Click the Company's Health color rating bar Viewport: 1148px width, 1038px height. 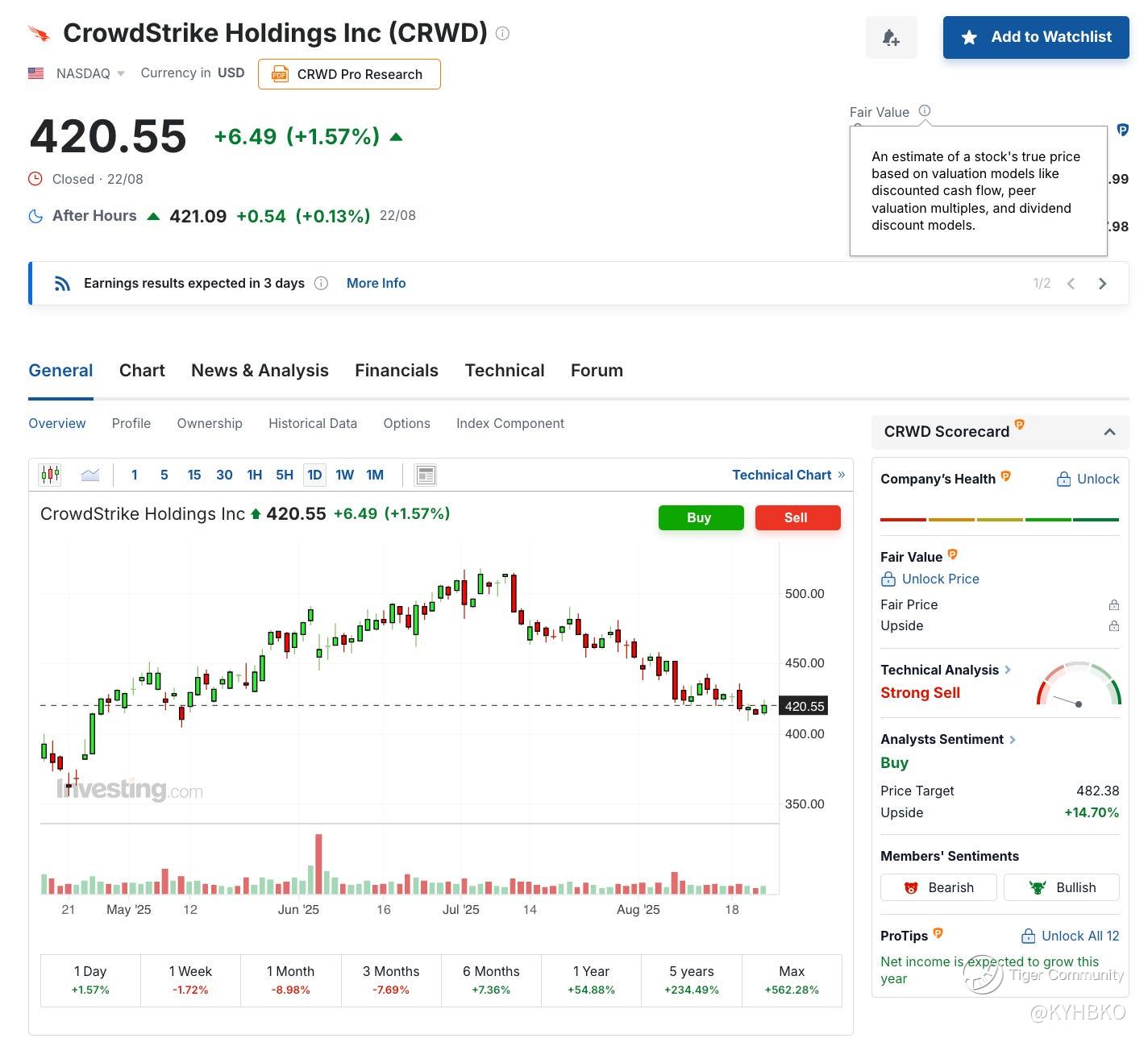coord(1000,520)
